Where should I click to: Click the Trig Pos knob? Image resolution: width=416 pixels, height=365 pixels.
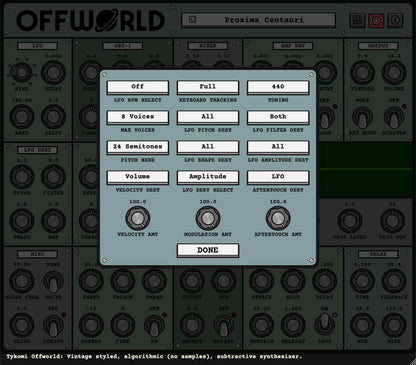pos(392,221)
